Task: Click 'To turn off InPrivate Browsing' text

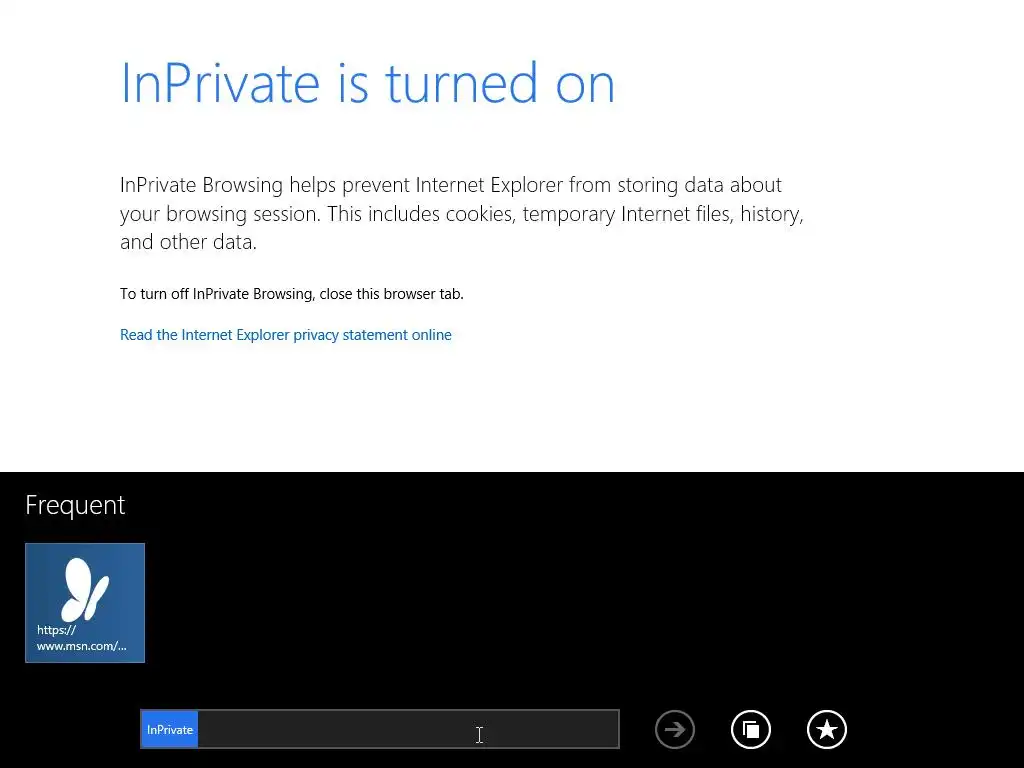Action: [x=291, y=294]
